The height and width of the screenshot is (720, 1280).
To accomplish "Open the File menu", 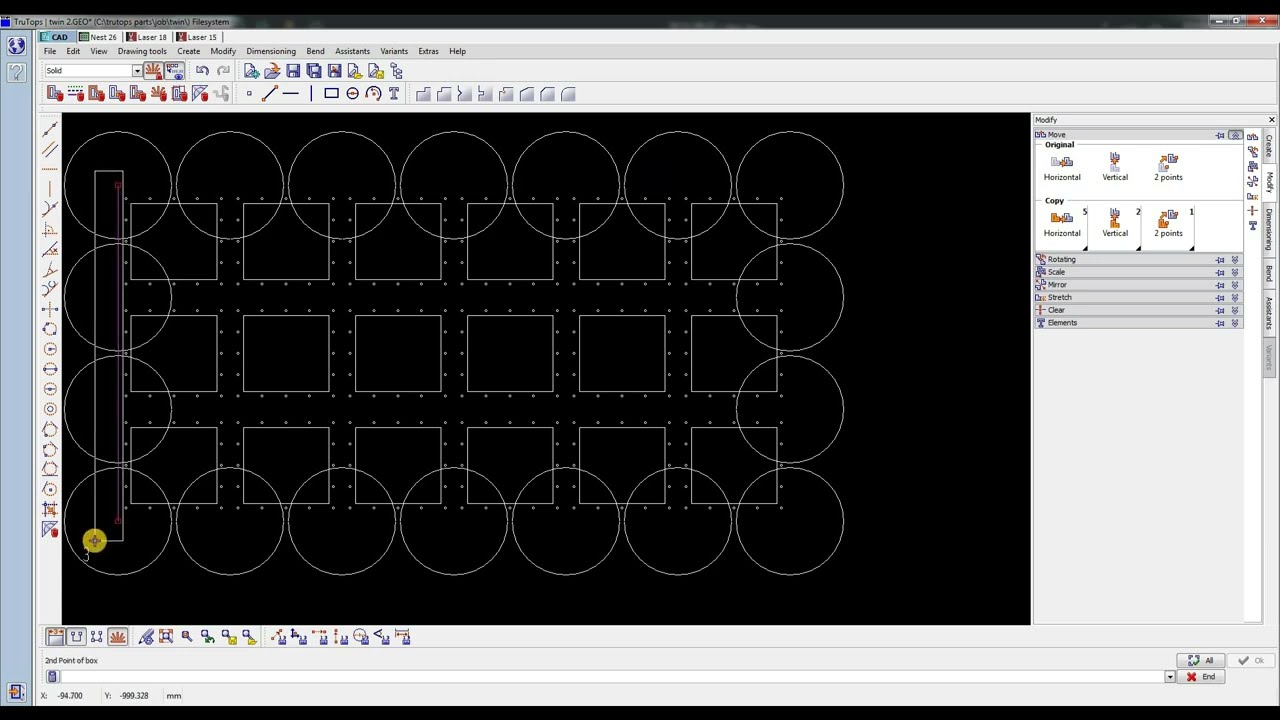I will (x=49, y=51).
